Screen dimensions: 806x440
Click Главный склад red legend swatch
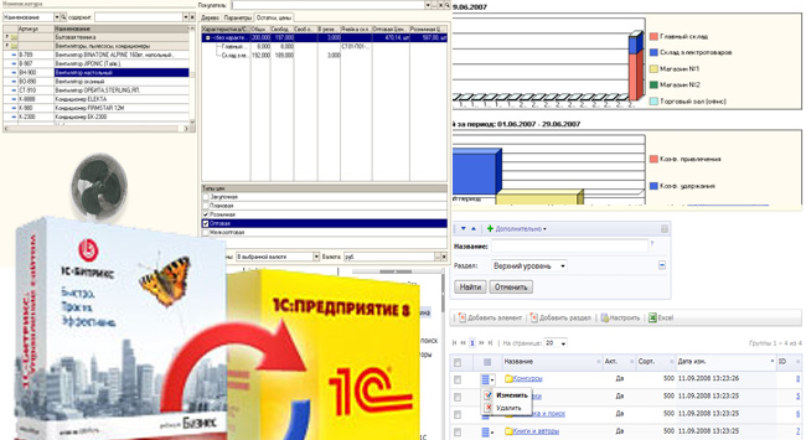click(653, 36)
